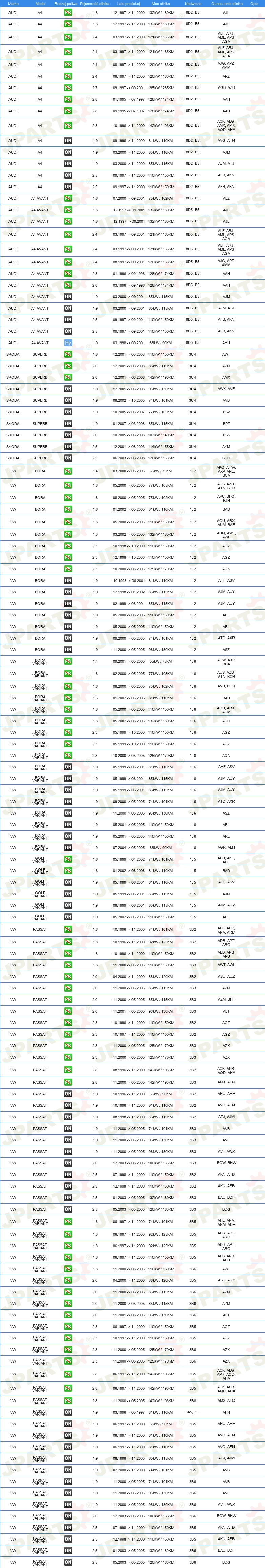Click diesel icon in Bora Variant AGR, ALH row
Viewport: 265px width, 1568px height.
click(68, 847)
